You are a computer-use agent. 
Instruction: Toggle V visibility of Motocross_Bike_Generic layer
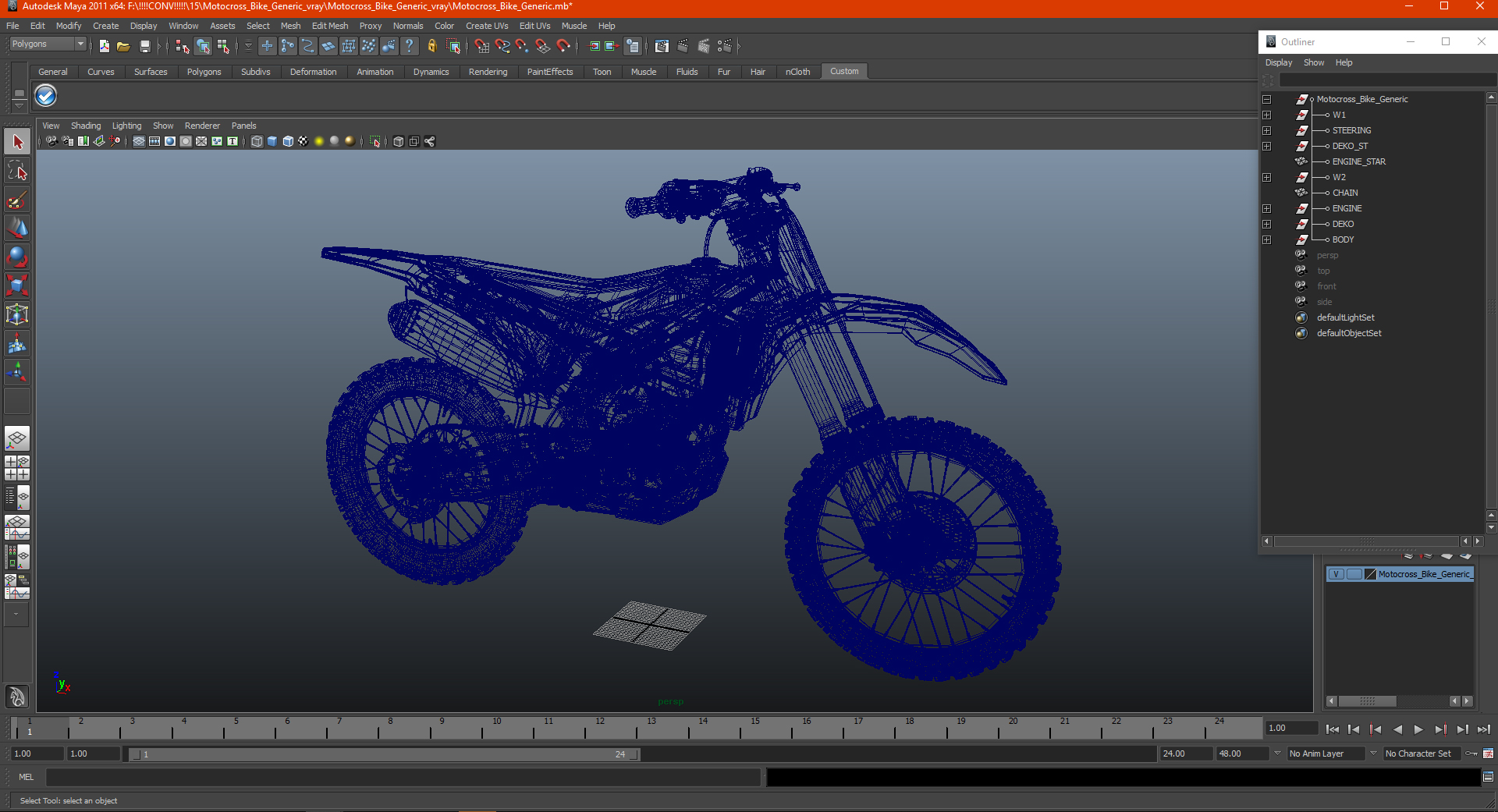[1336, 574]
